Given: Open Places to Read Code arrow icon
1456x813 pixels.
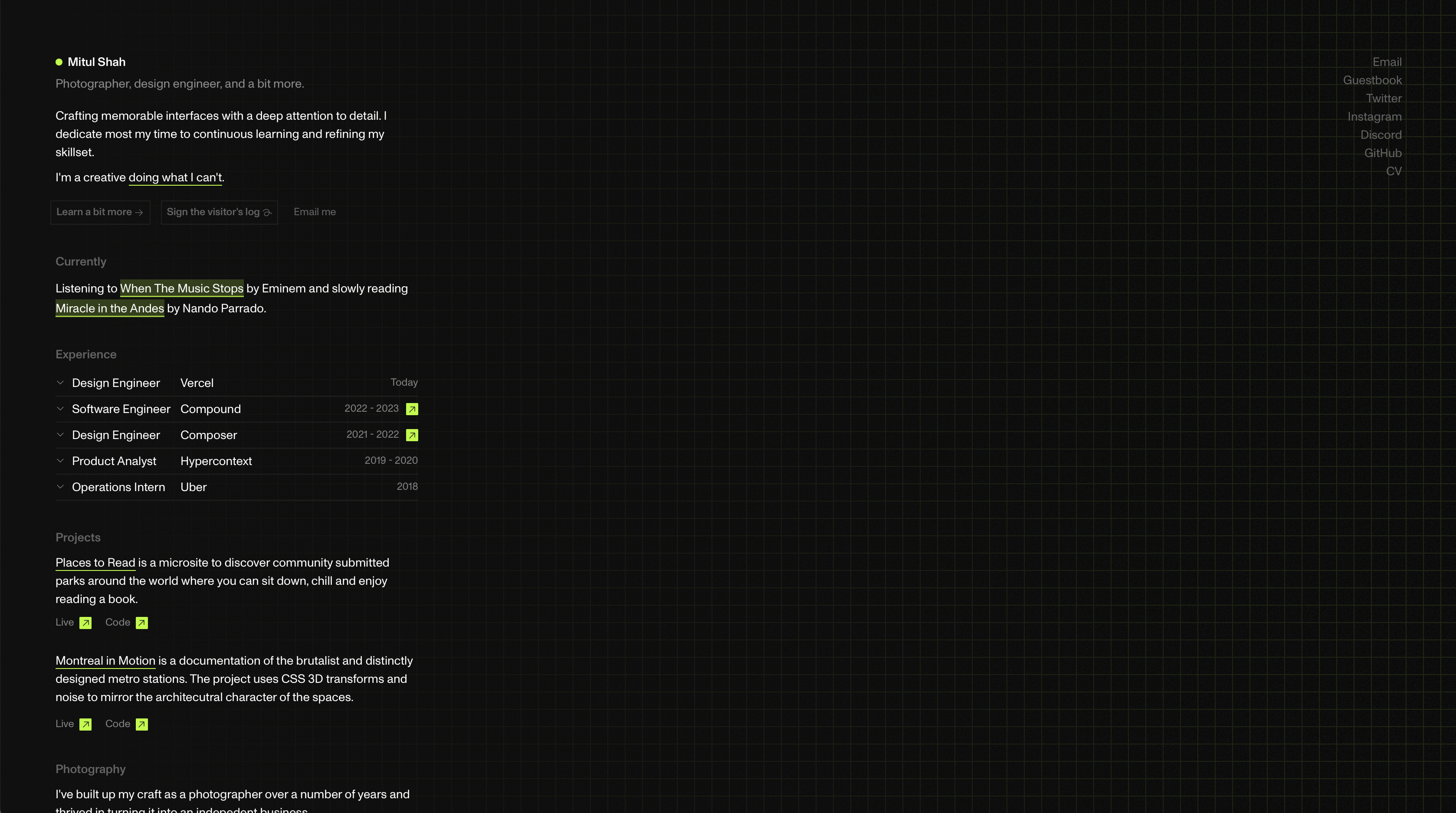Looking at the screenshot, I should (142, 623).
